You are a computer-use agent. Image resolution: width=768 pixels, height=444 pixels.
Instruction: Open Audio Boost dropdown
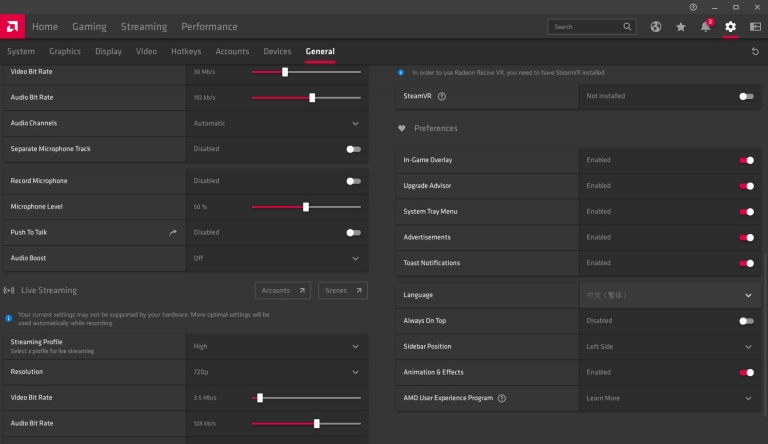(277, 258)
